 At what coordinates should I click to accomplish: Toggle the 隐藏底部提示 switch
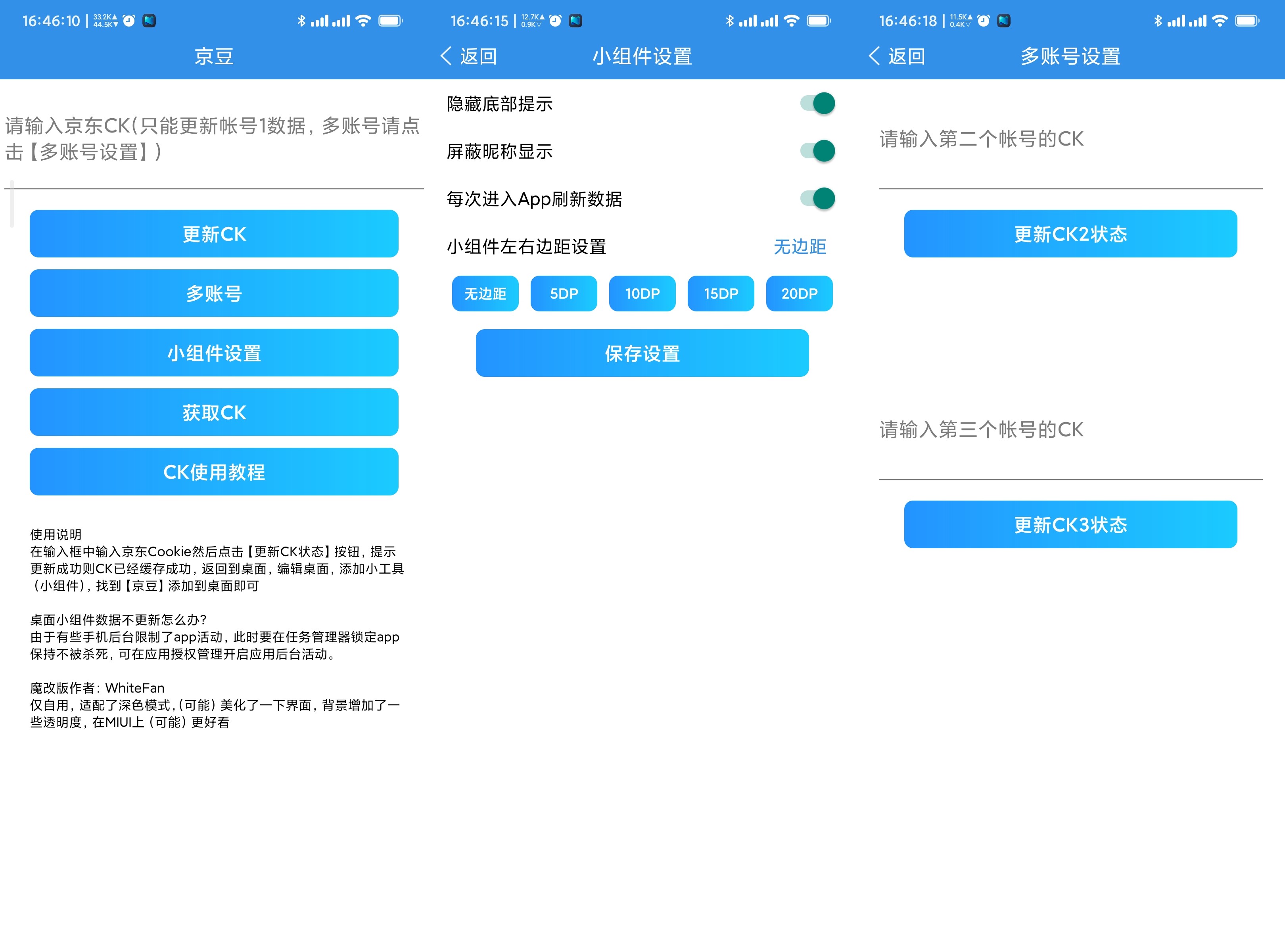(x=818, y=104)
